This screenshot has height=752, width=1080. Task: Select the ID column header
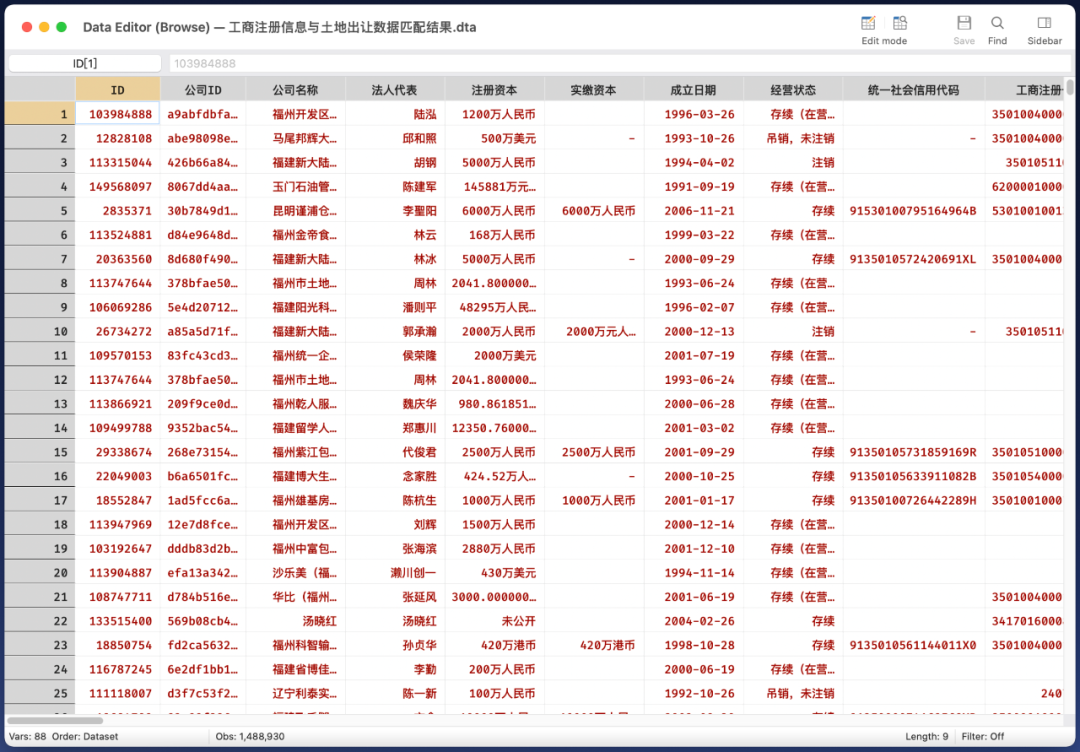point(118,90)
